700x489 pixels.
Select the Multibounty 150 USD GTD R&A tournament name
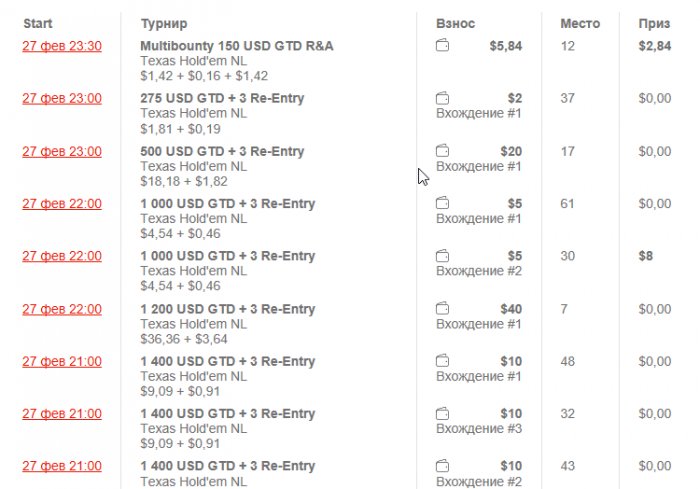coord(237,46)
